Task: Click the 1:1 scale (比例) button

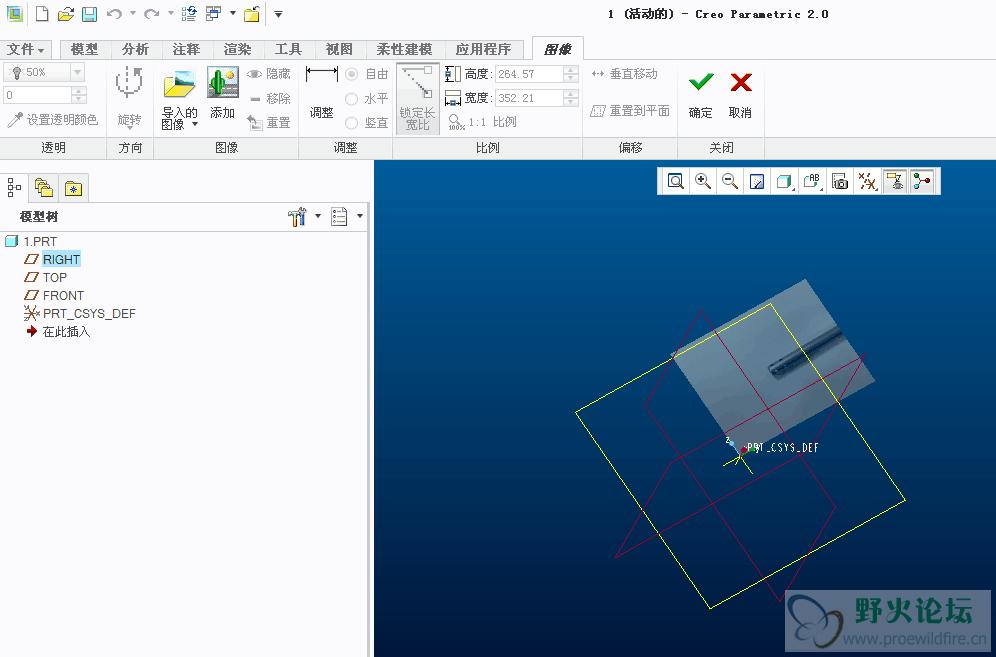Action: pyautogui.click(x=482, y=122)
